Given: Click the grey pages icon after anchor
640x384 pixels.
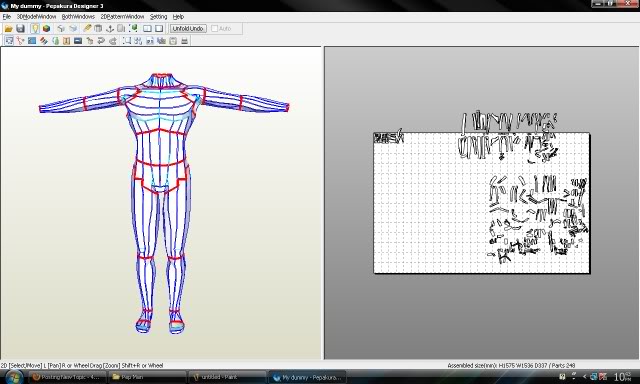Looking at the screenshot, I should (x=121, y=29).
